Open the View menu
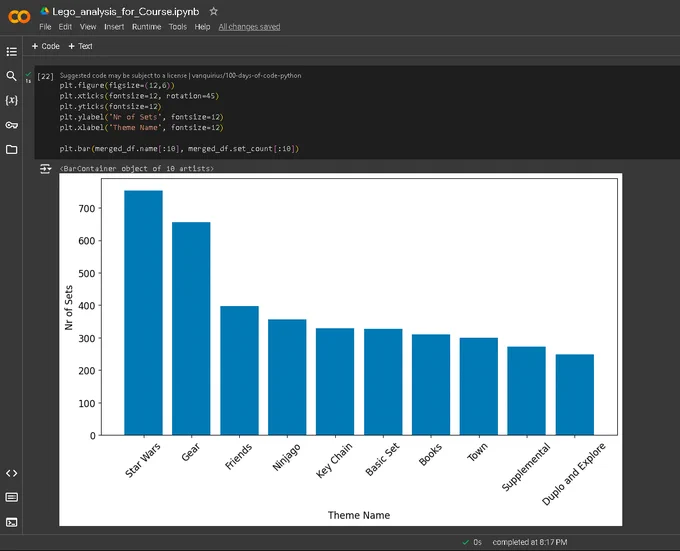Image resolution: width=680 pixels, height=551 pixels. click(x=88, y=27)
